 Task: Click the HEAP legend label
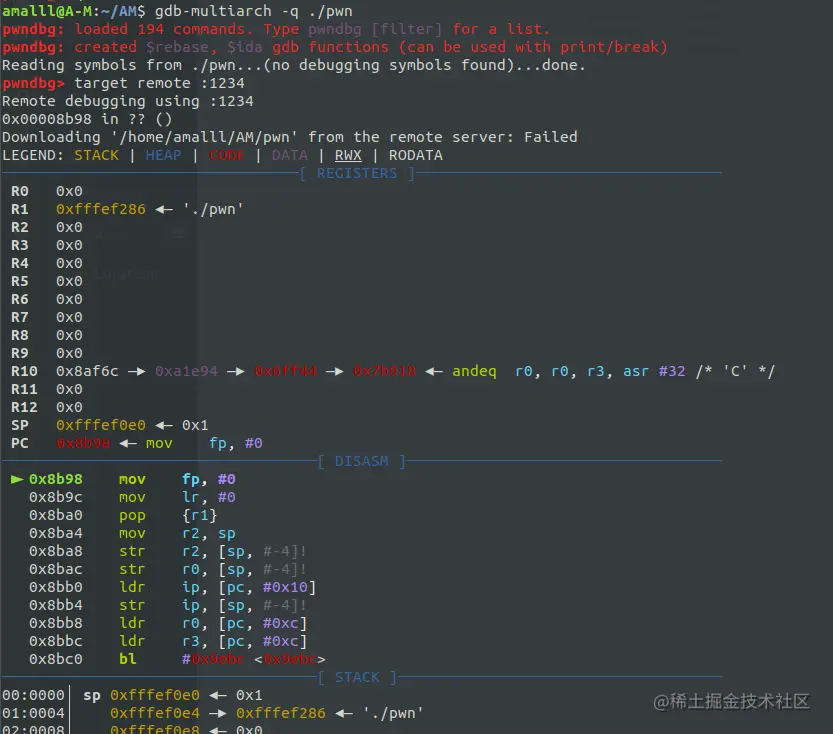[x=163, y=155]
